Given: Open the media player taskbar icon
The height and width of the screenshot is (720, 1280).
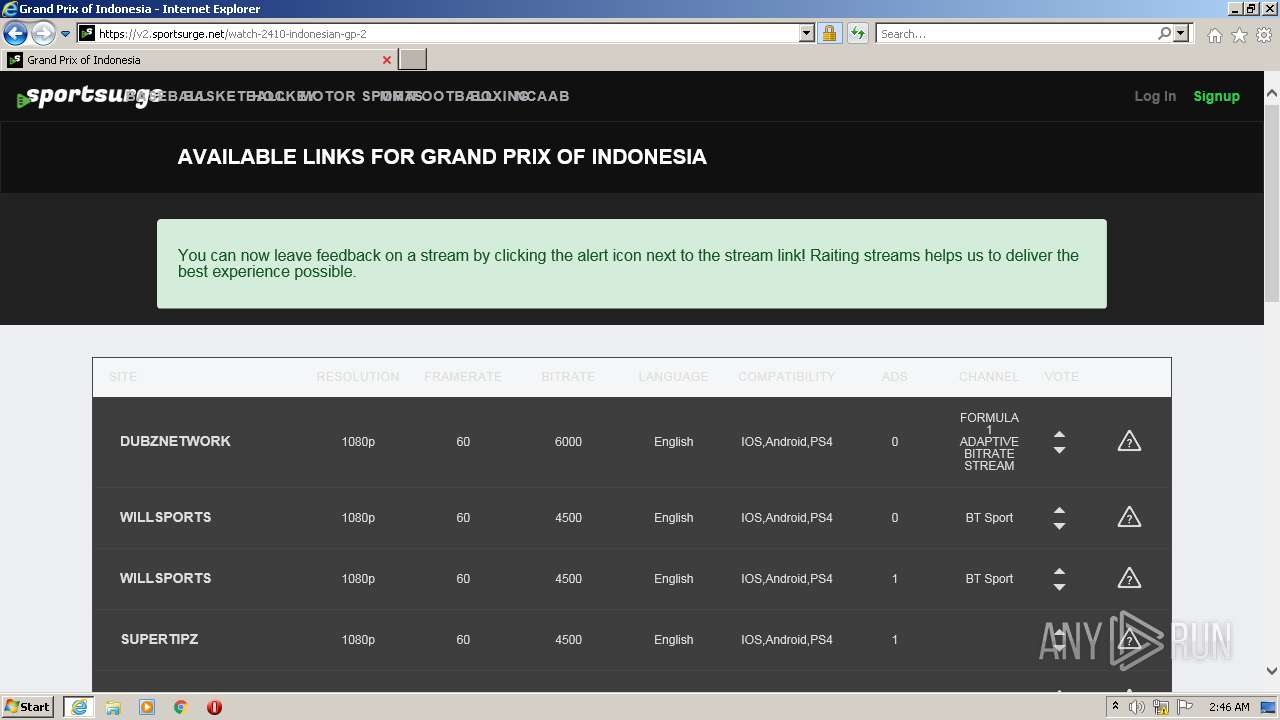Looking at the screenshot, I should 147,707.
